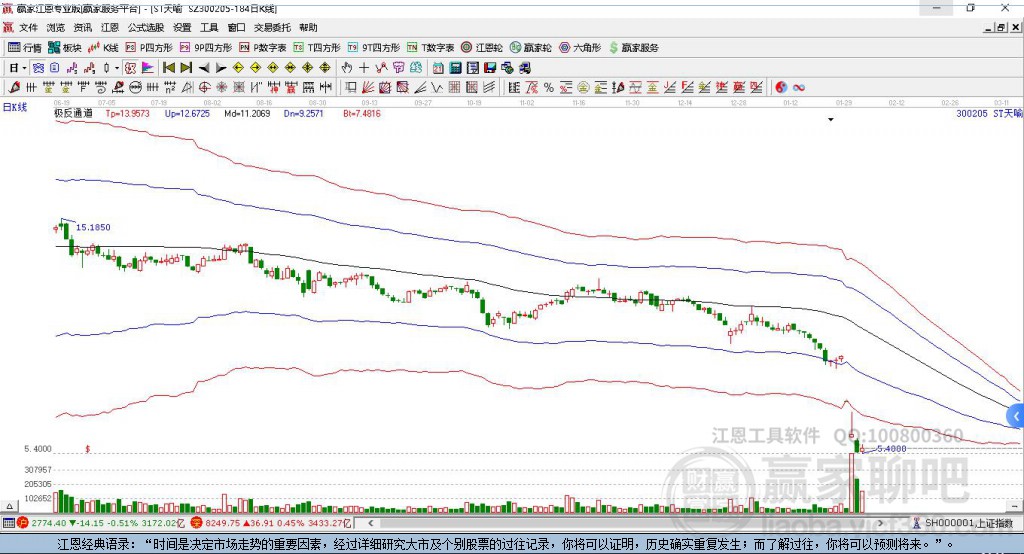Image resolution: width=1024 pixels, height=554 pixels.
Task: Jump to last bar icon
Action: [186, 68]
